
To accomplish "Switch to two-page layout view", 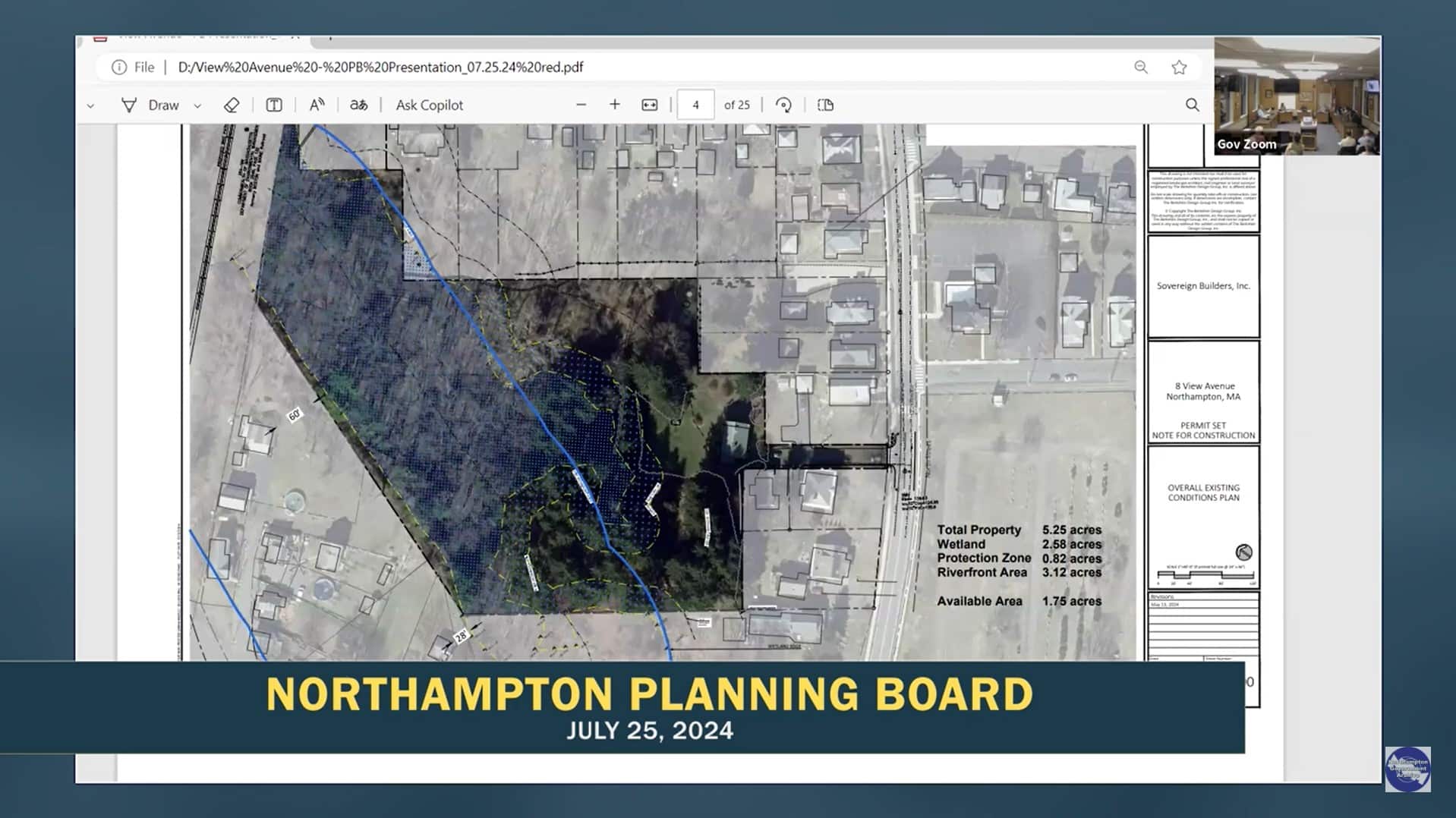I will point(824,105).
